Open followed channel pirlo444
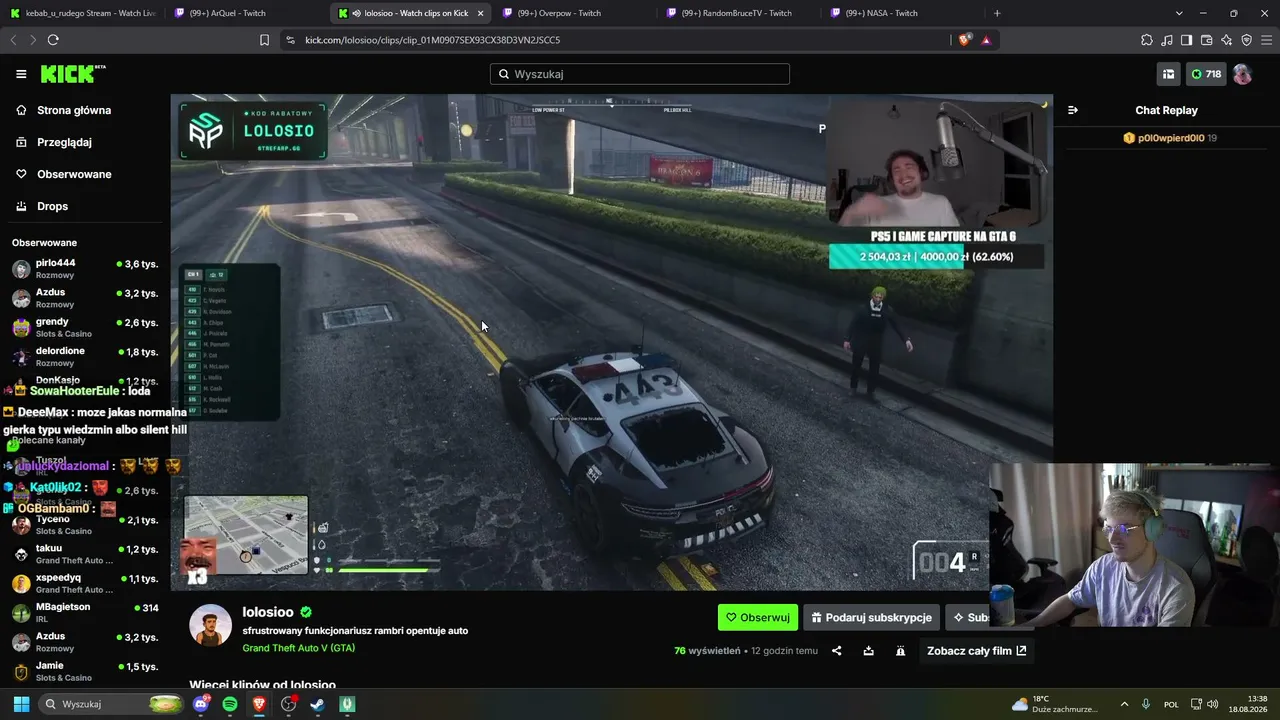The width and height of the screenshot is (1280, 720). point(85,269)
